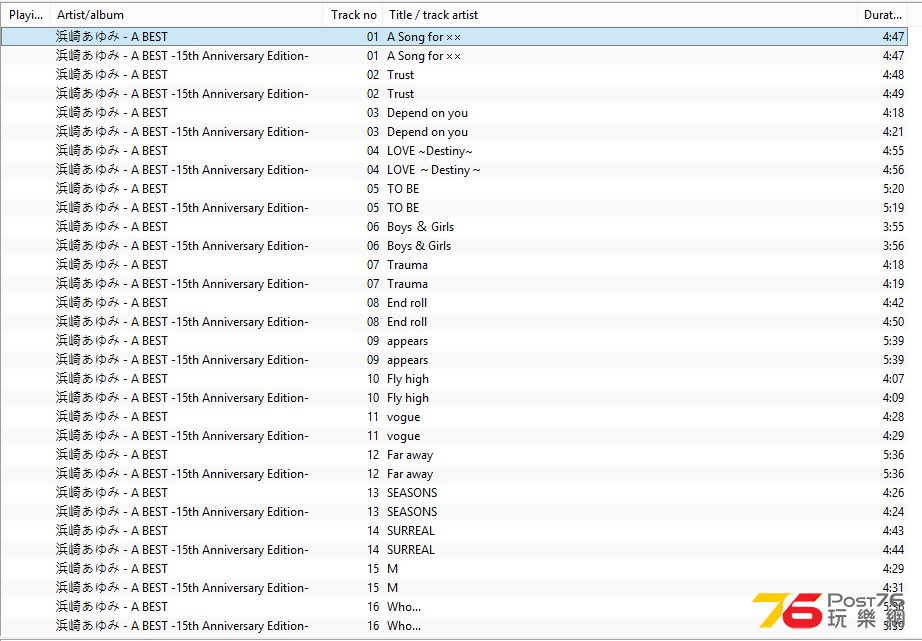Click track number '10' in the Fly high 4:09 row

[x=373, y=398]
